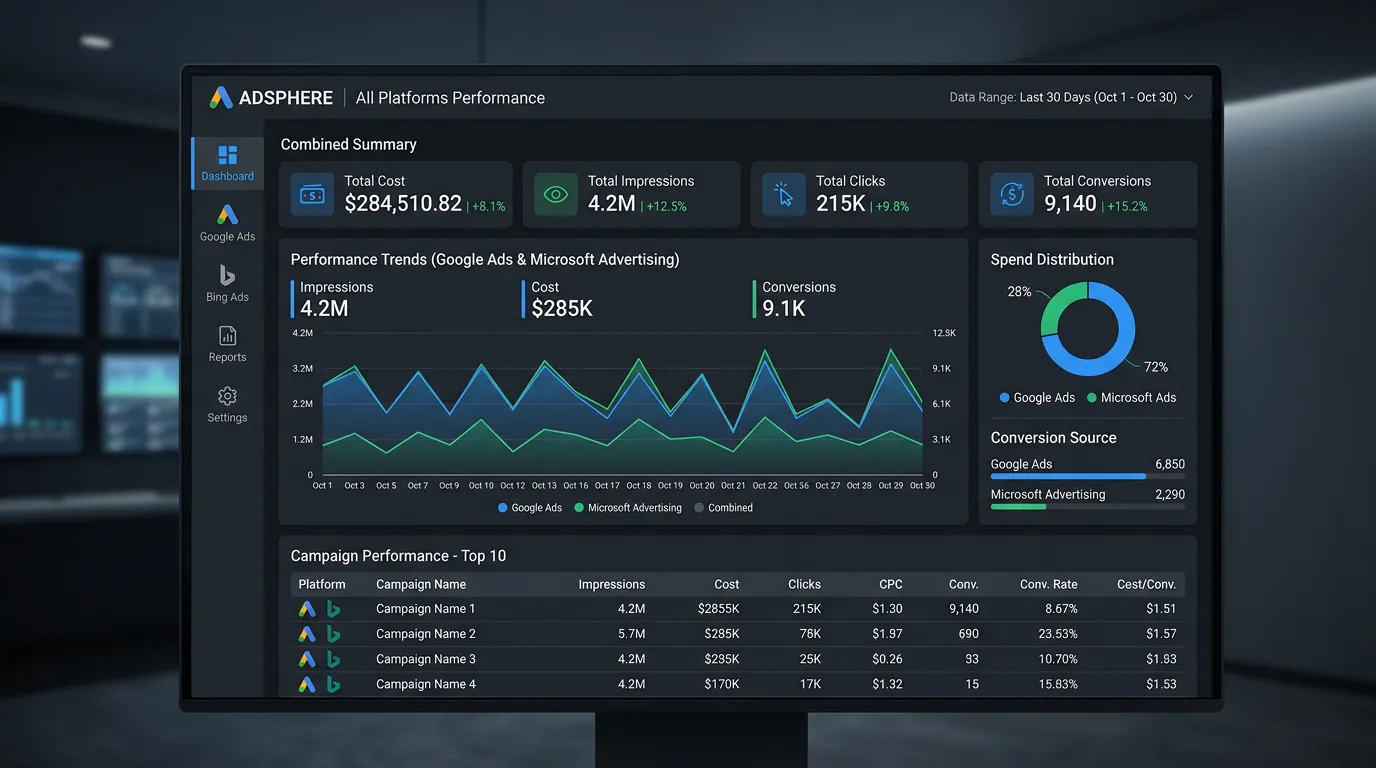Viewport: 1376px width, 768px height.
Task: Click the Google Ads conversion source bar
Action: click(x=1088, y=477)
